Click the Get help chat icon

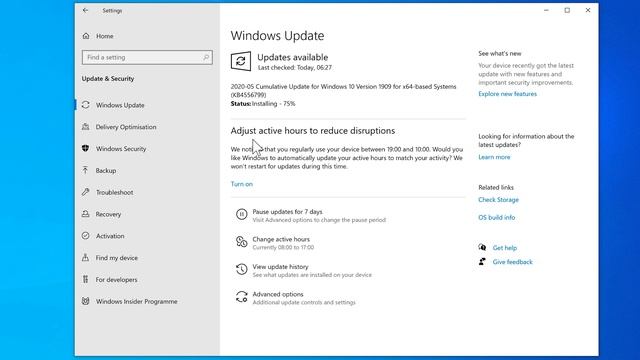tap(482, 247)
